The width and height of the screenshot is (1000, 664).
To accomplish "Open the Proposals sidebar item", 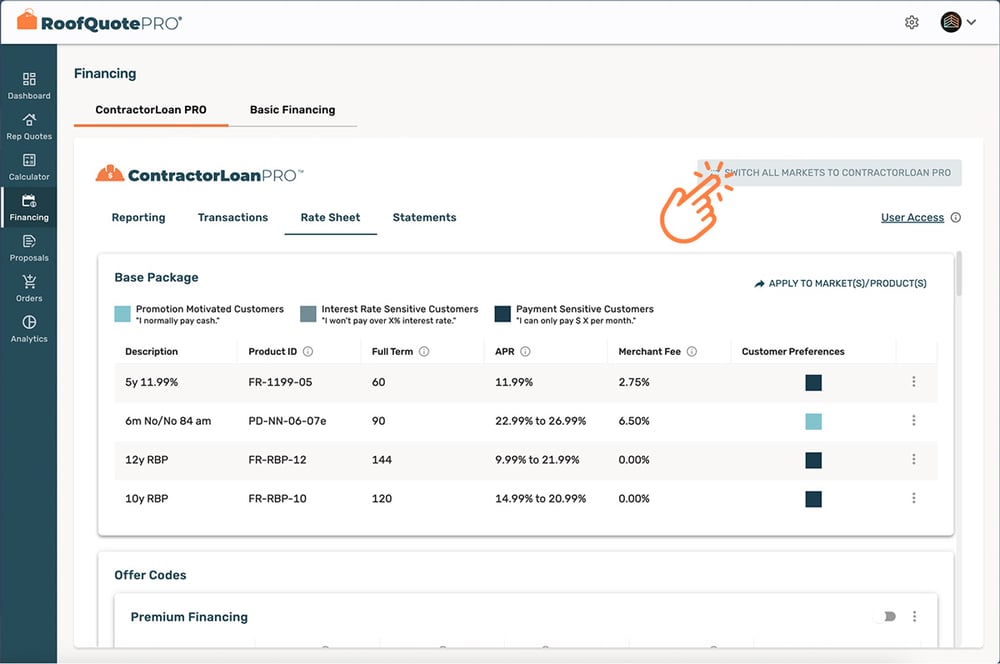I will pyautogui.click(x=29, y=248).
